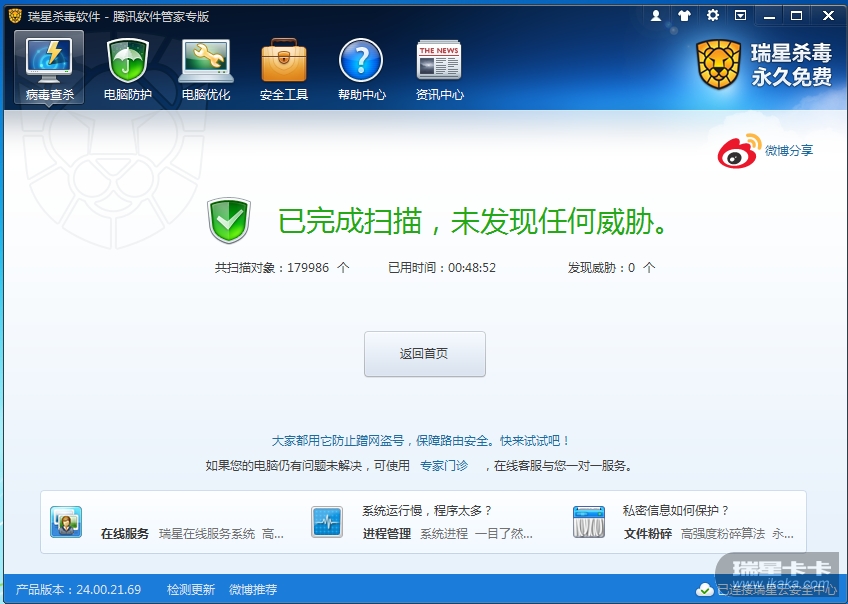This screenshot has height=604, width=848.
Task: Open 帮助中心 help center tab
Action: pyautogui.click(x=361, y=69)
